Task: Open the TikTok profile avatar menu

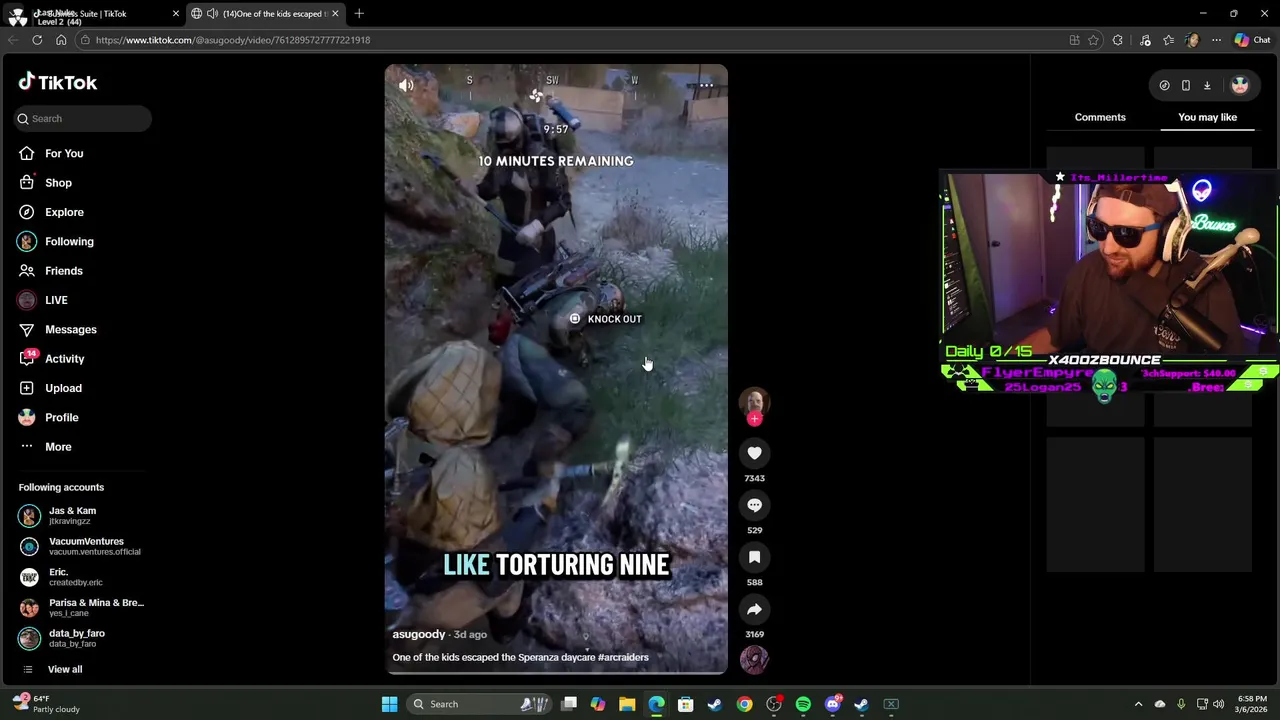Action: point(1240,85)
